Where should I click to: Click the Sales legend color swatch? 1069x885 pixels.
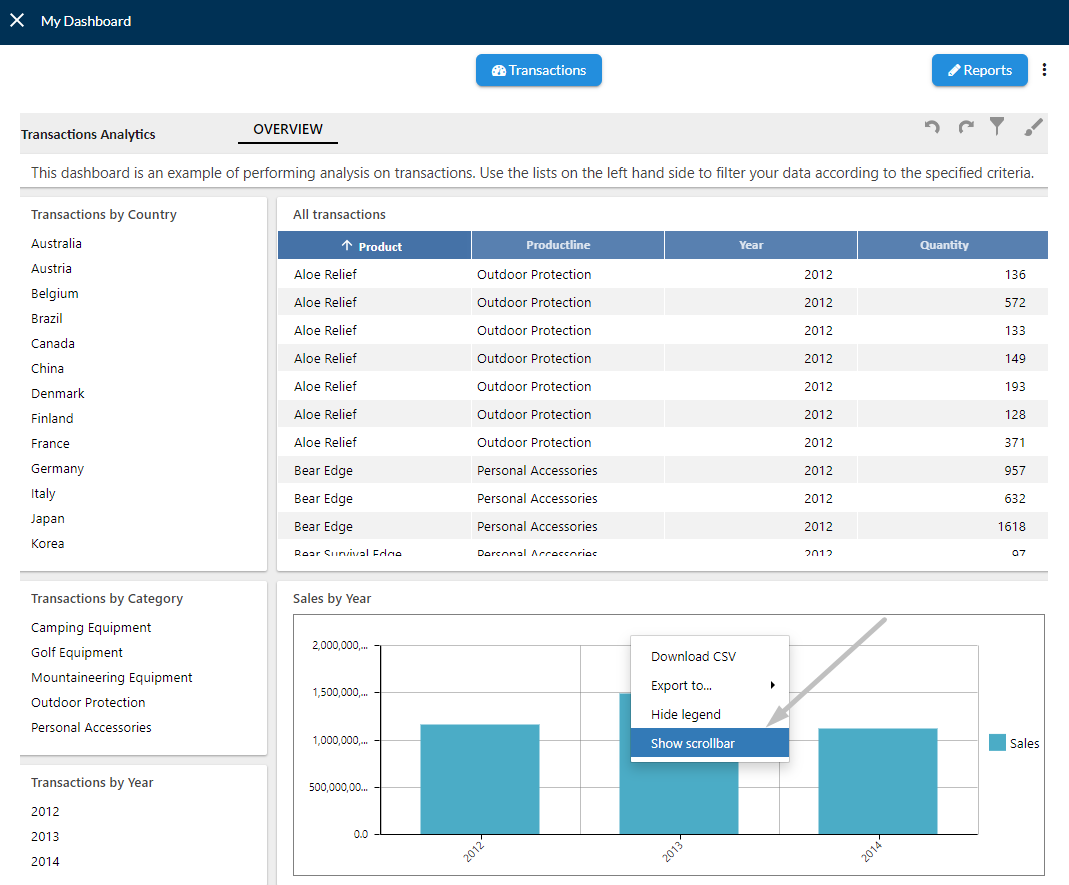pos(997,742)
